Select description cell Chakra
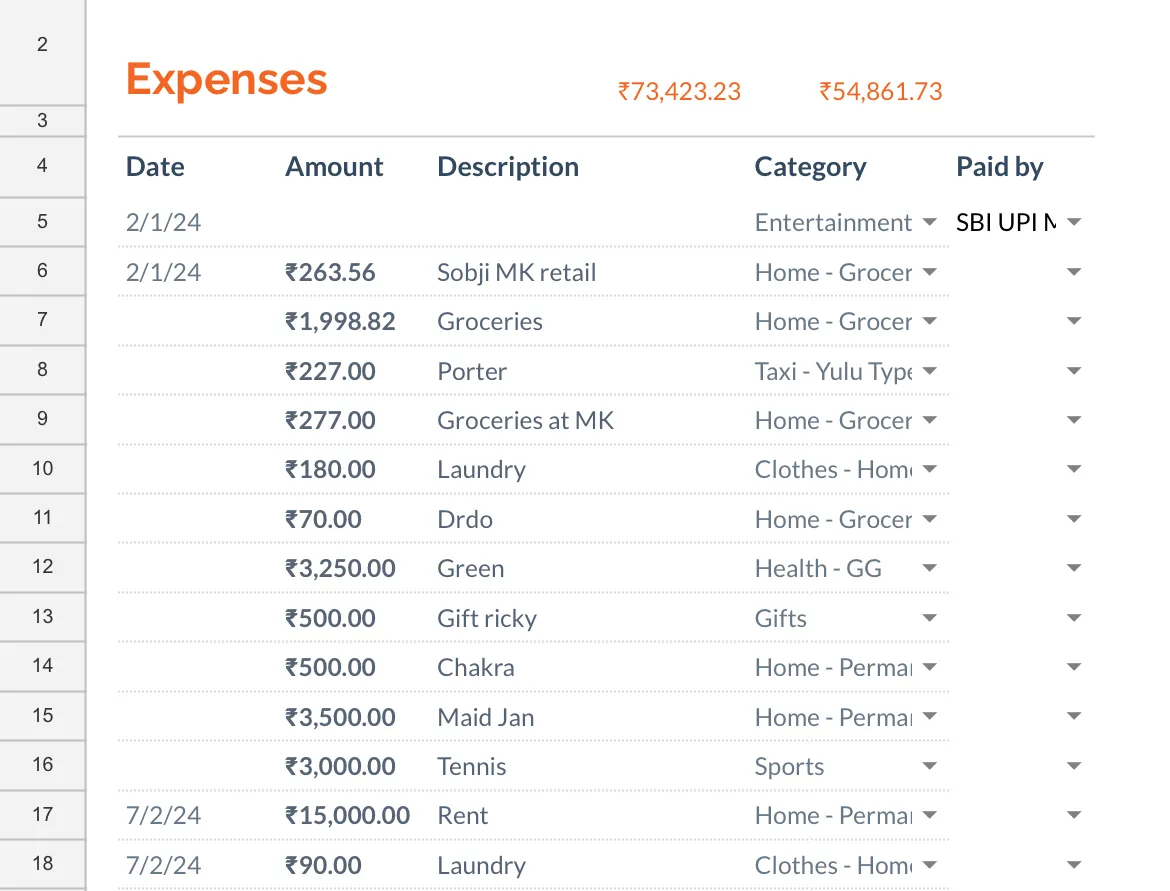 coord(475,668)
